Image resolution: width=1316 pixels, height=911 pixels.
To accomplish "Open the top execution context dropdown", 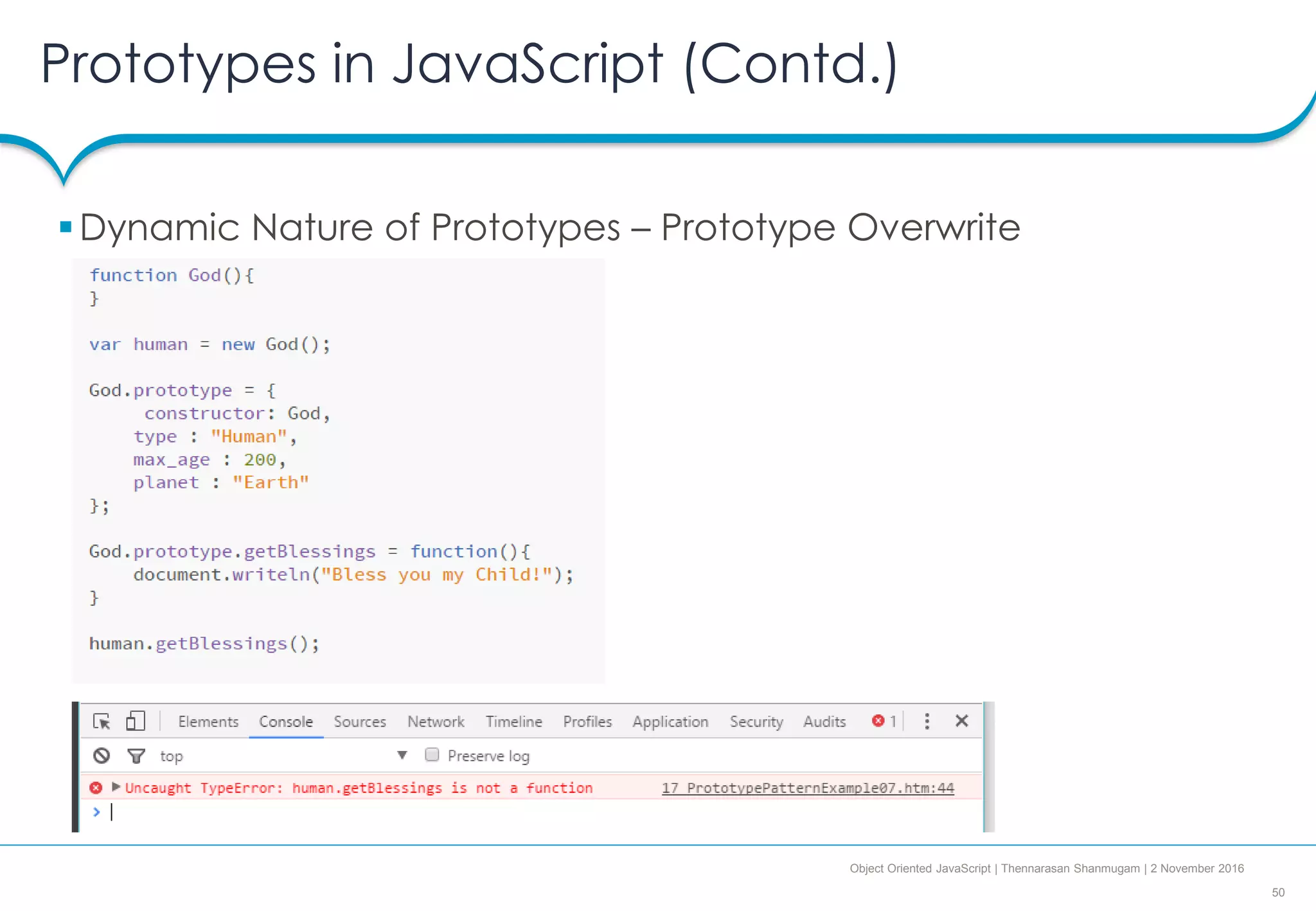I will click(283, 756).
